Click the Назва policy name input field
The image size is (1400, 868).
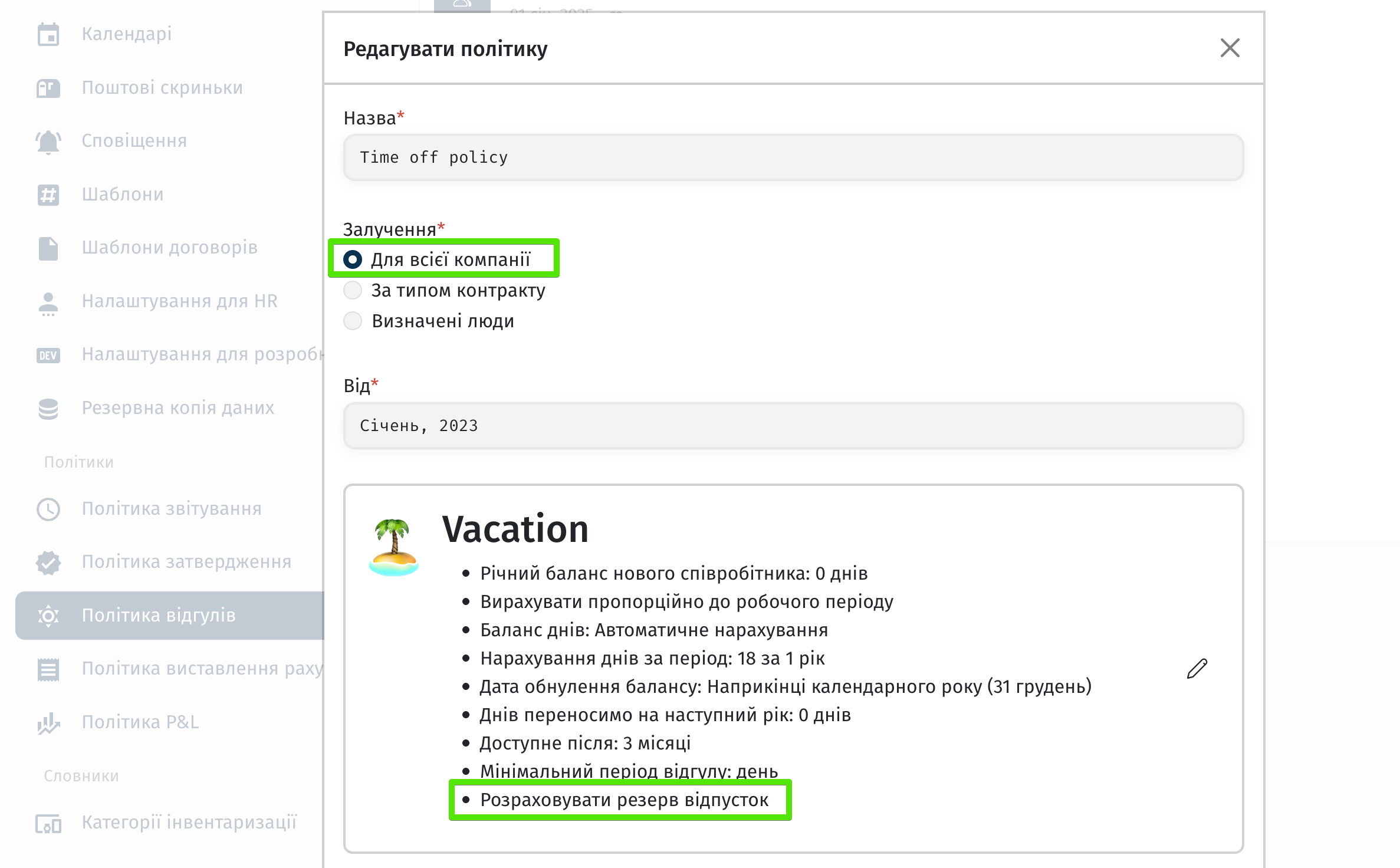[793, 157]
